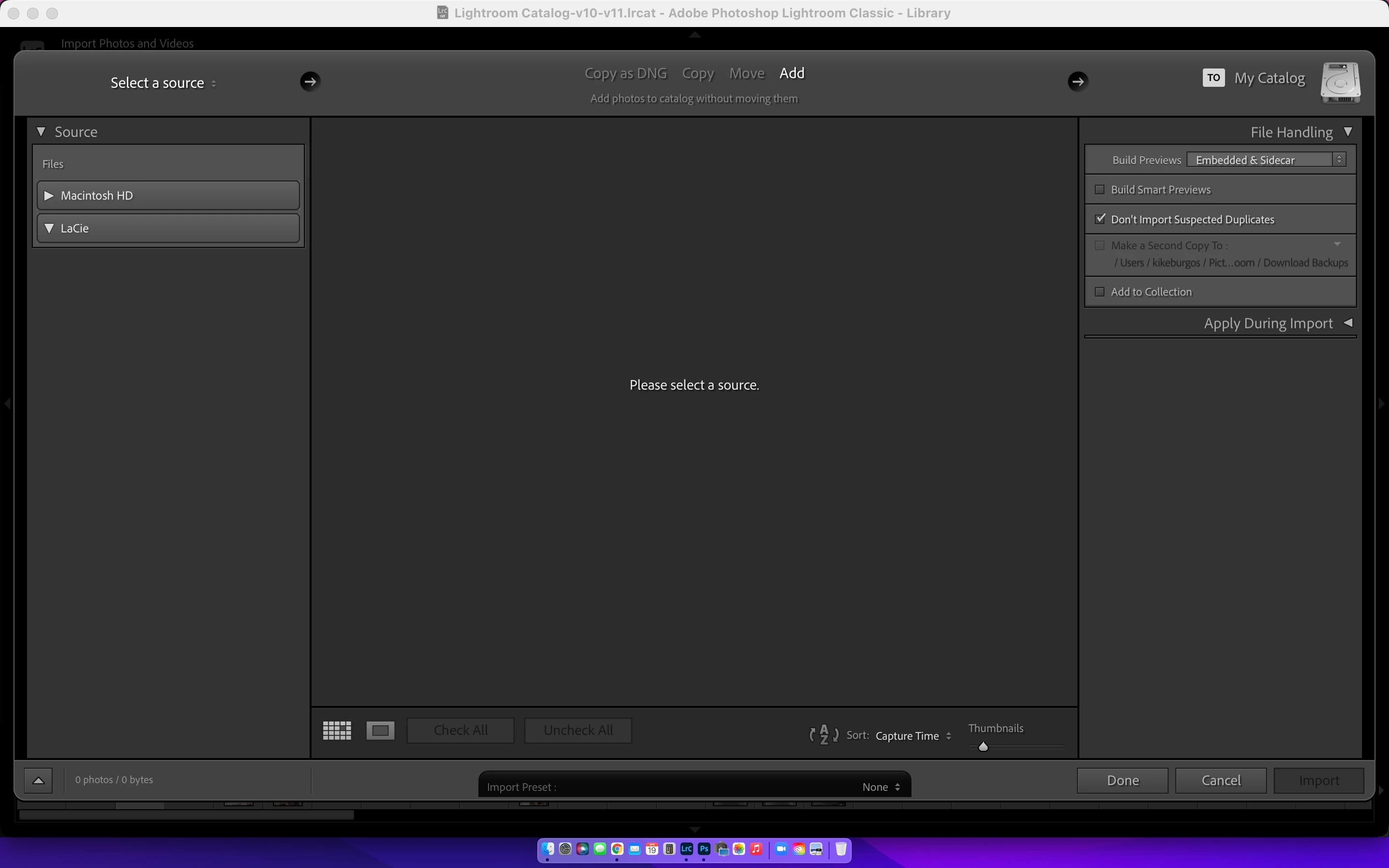Click the A-Z sort direction icon
The image size is (1389, 868).
(x=824, y=735)
